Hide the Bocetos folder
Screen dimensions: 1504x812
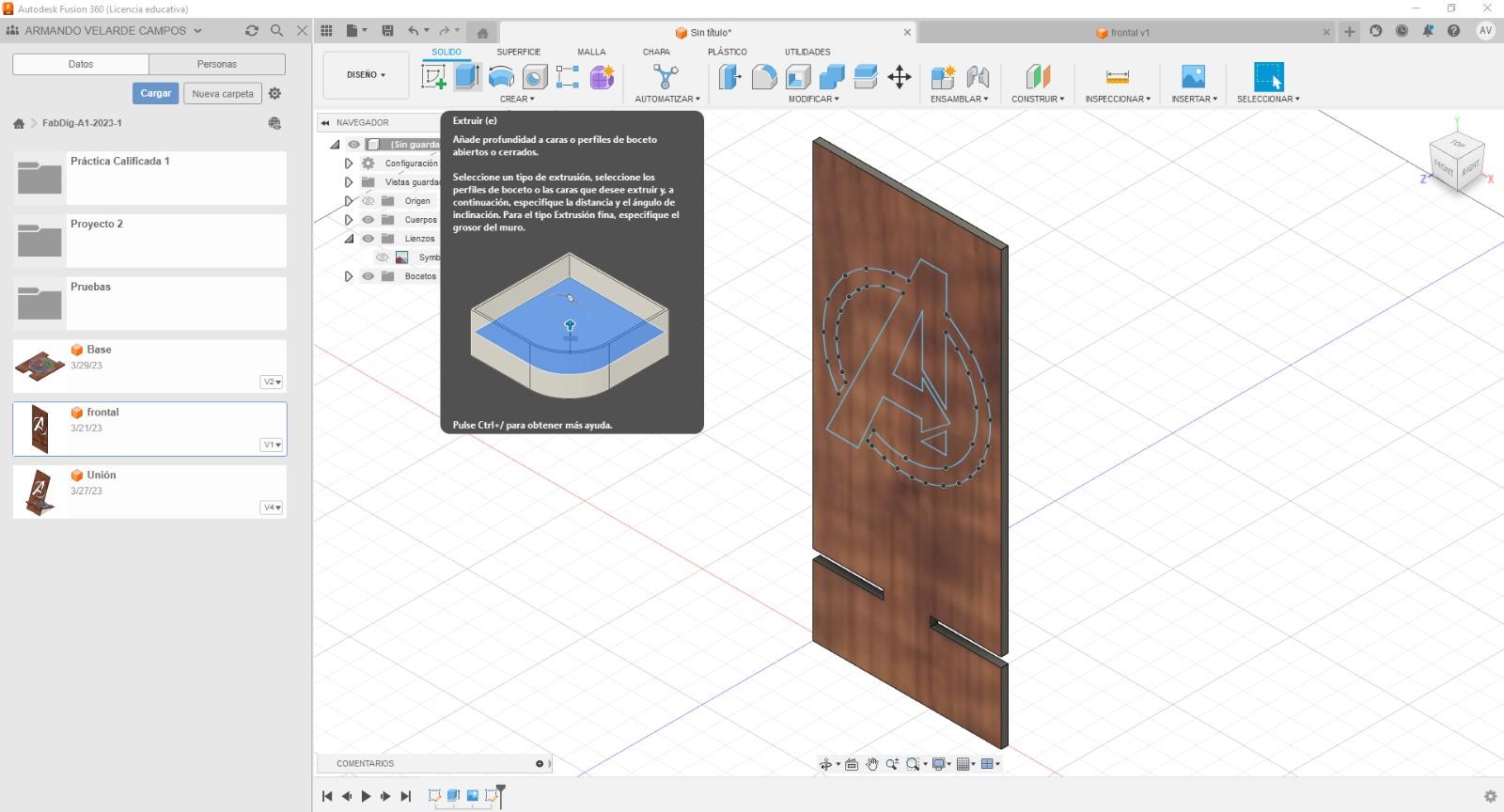pos(368,276)
